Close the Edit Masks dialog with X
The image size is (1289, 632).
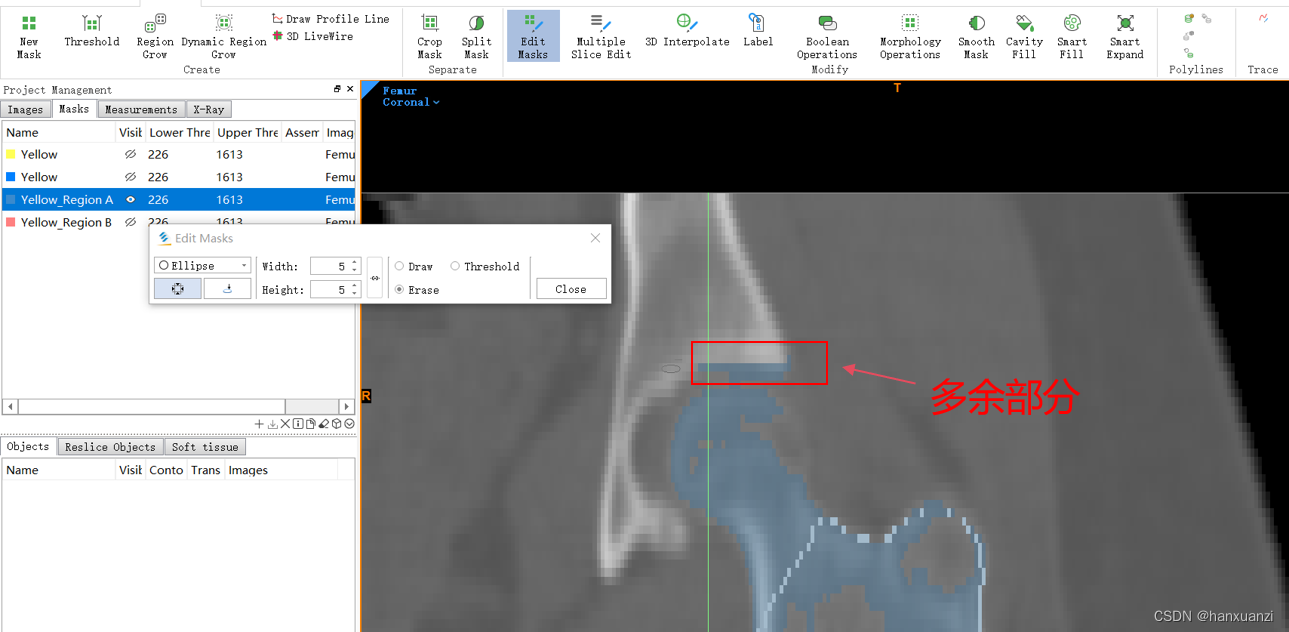click(x=595, y=238)
